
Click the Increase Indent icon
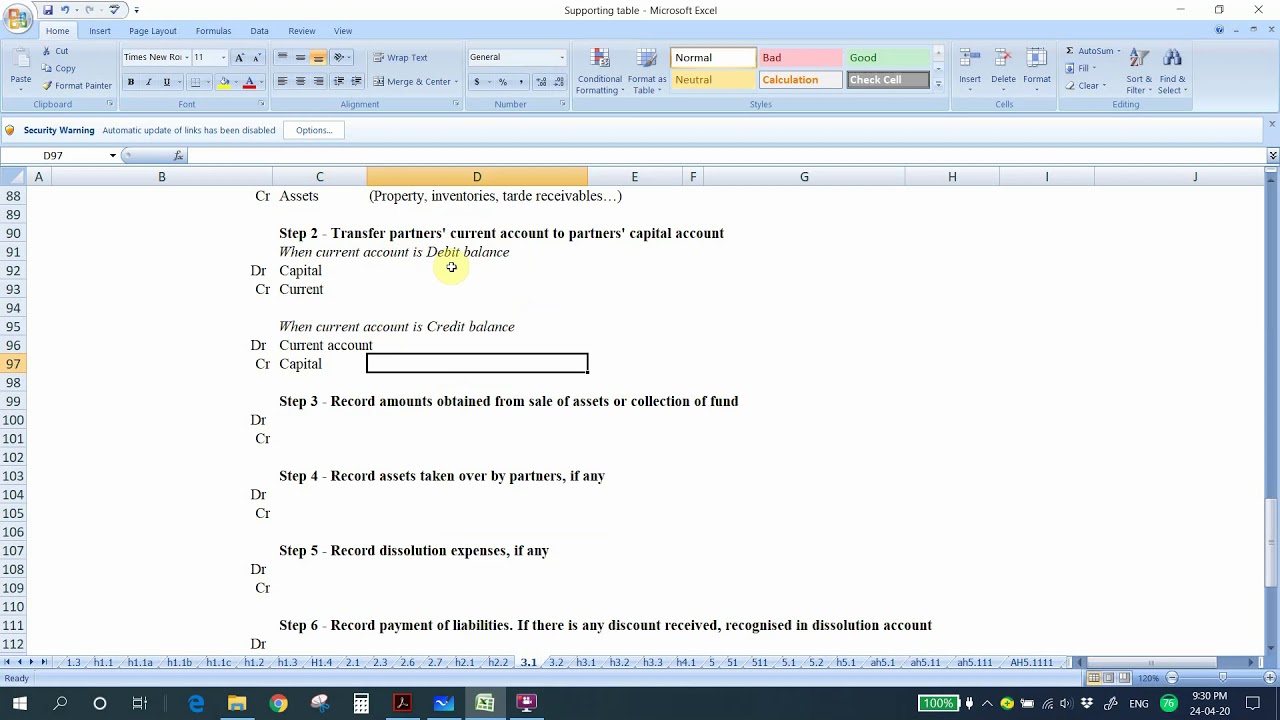click(x=356, y=82)
